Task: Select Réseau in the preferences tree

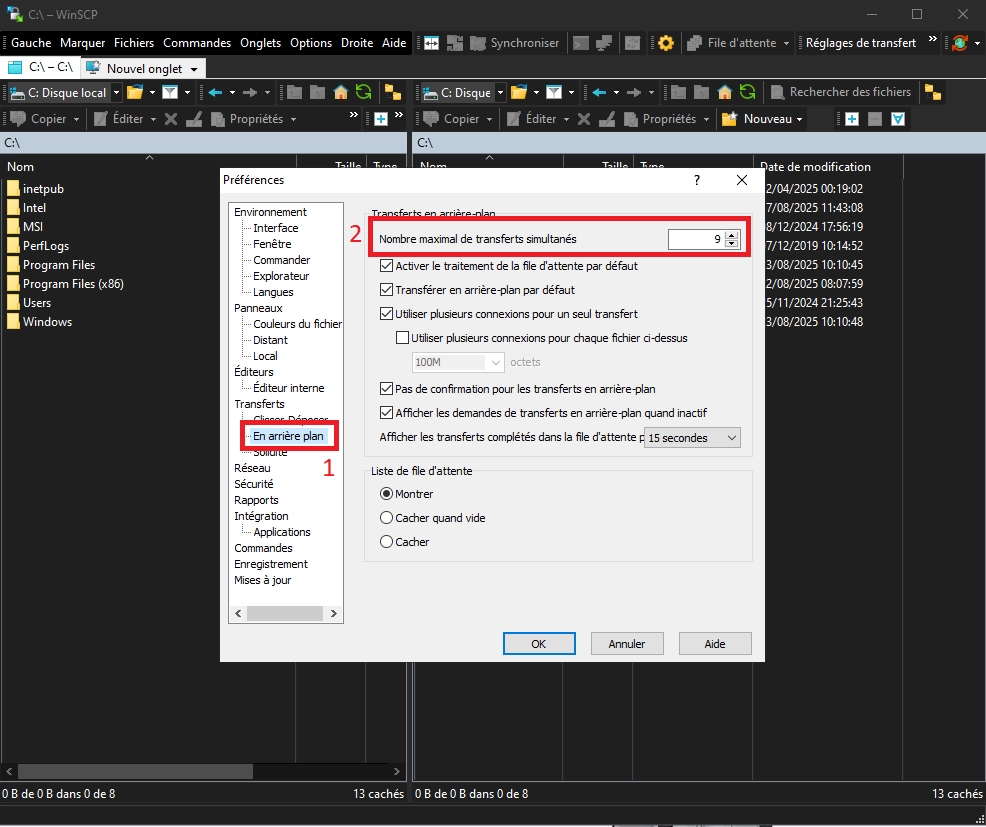Action: pyautogui.click(x=252, y=468)
